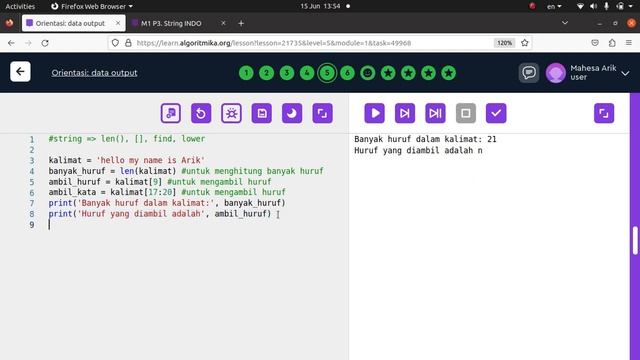Open the system volume indicator
Viewport: 640px width, 360px height.
[x=593, y=6]
